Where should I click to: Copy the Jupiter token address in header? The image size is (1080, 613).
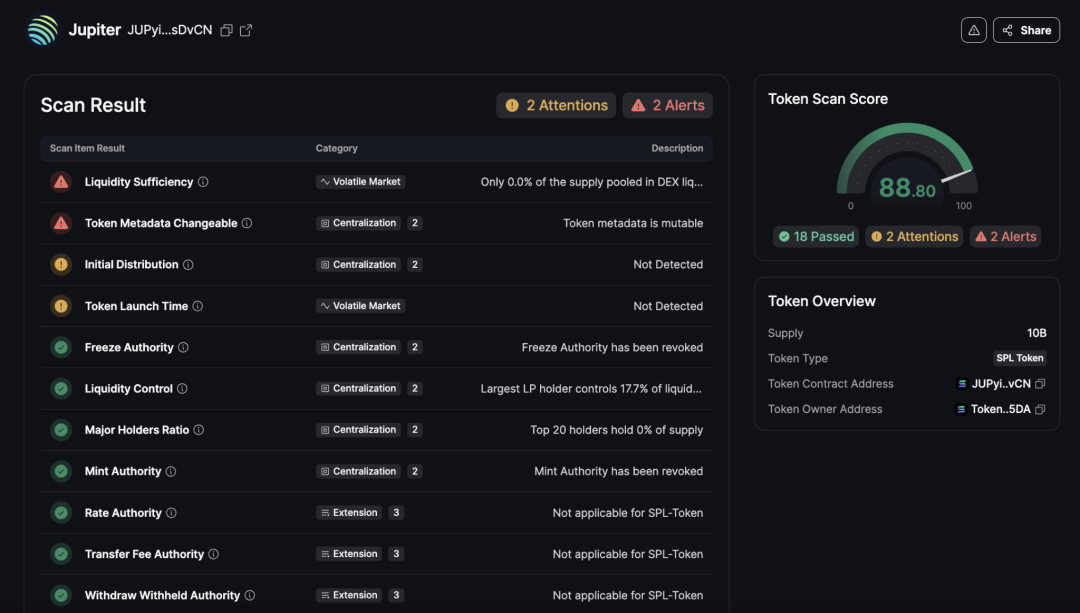click(x=226, y=30)
